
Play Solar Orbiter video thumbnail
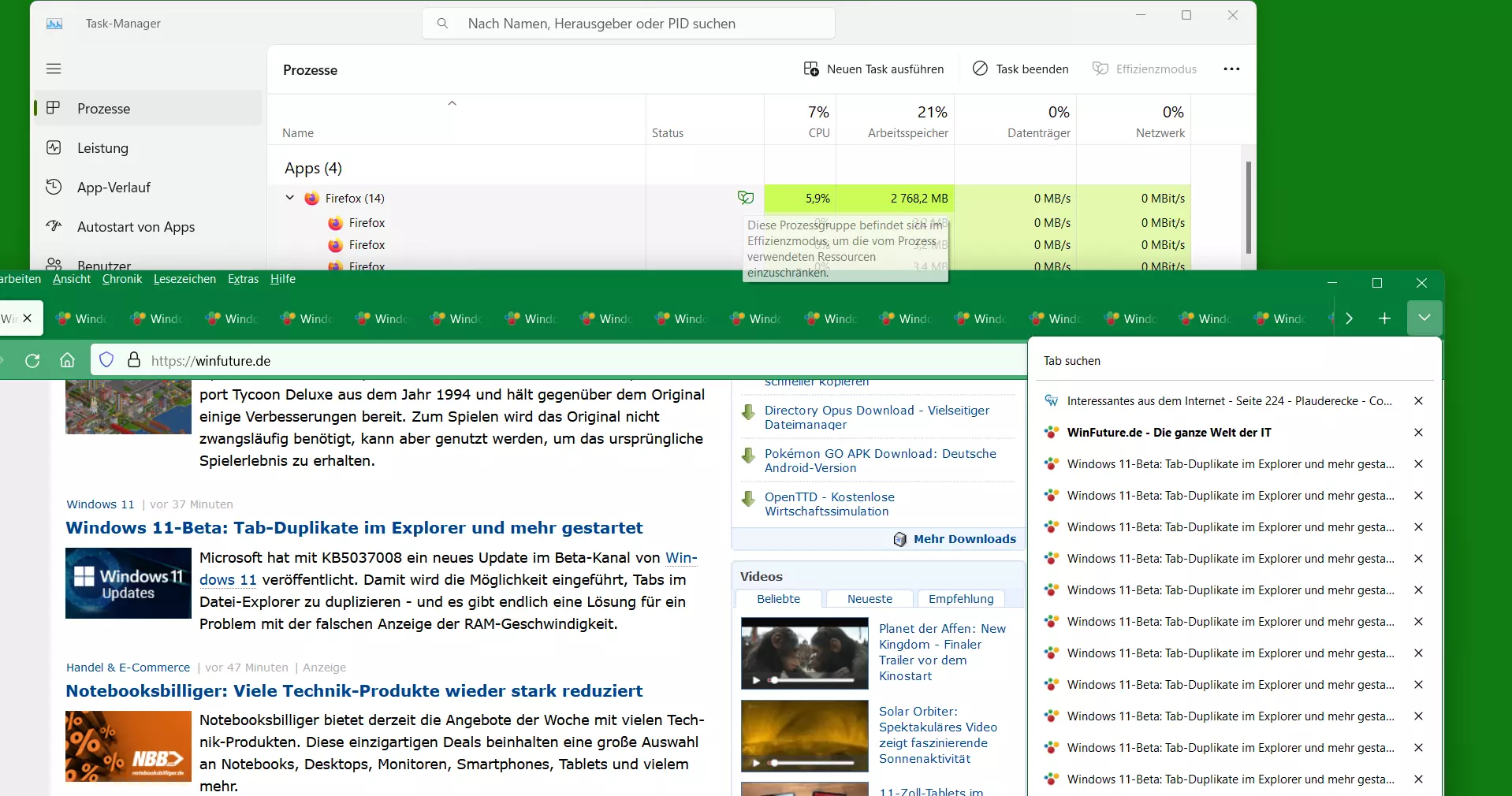804,736
